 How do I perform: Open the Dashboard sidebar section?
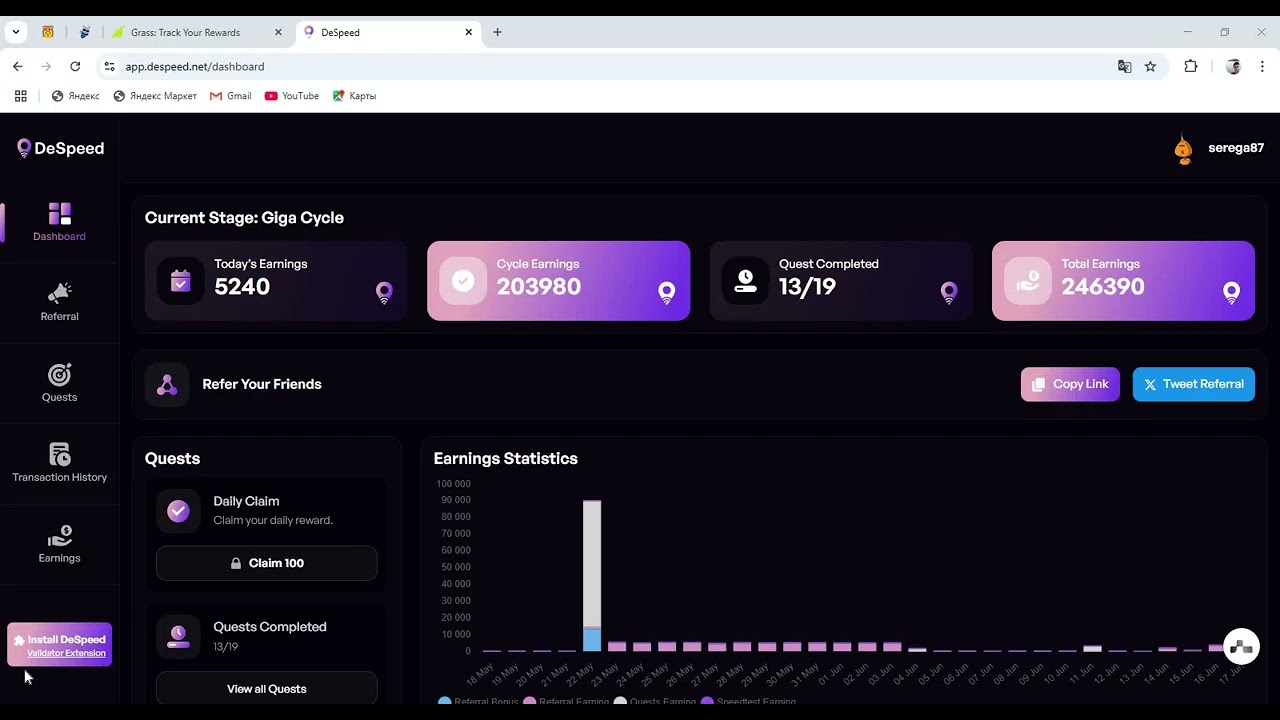pyautogui.click(x=59, y=222)
